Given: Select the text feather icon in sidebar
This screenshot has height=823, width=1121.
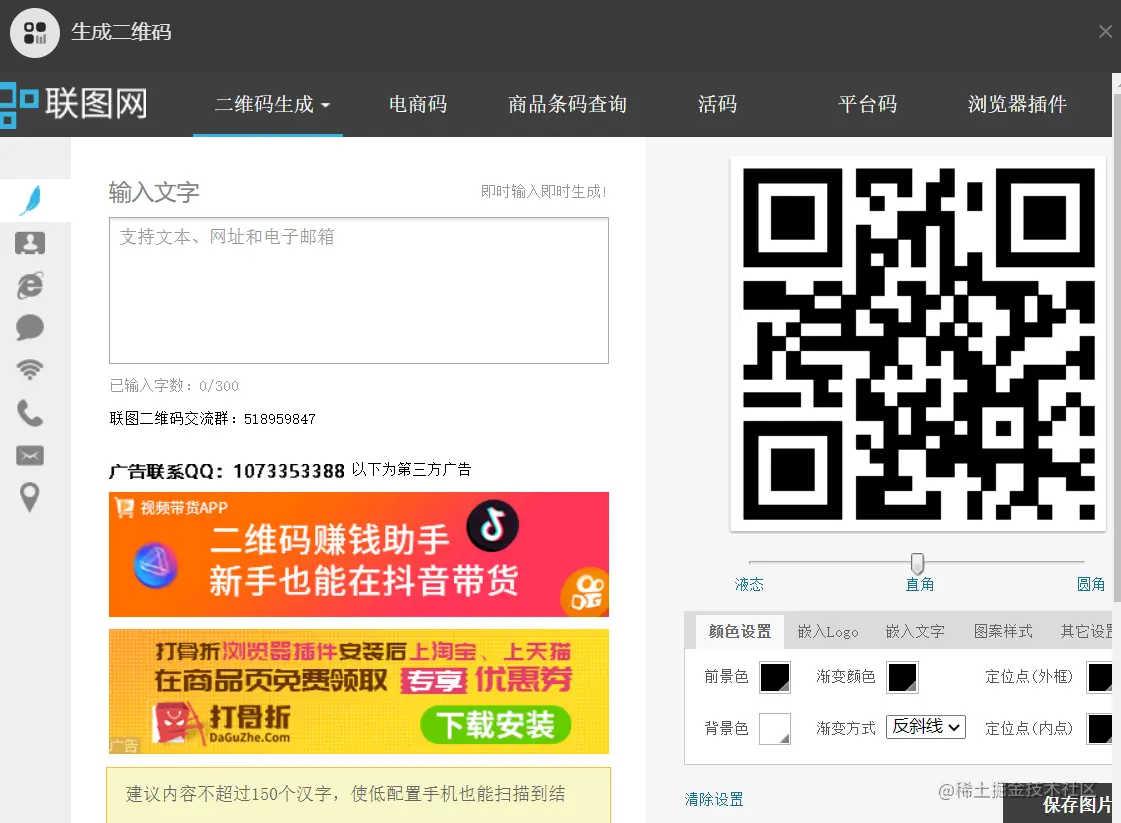Looking at the screenshot, I should point(31,201).
